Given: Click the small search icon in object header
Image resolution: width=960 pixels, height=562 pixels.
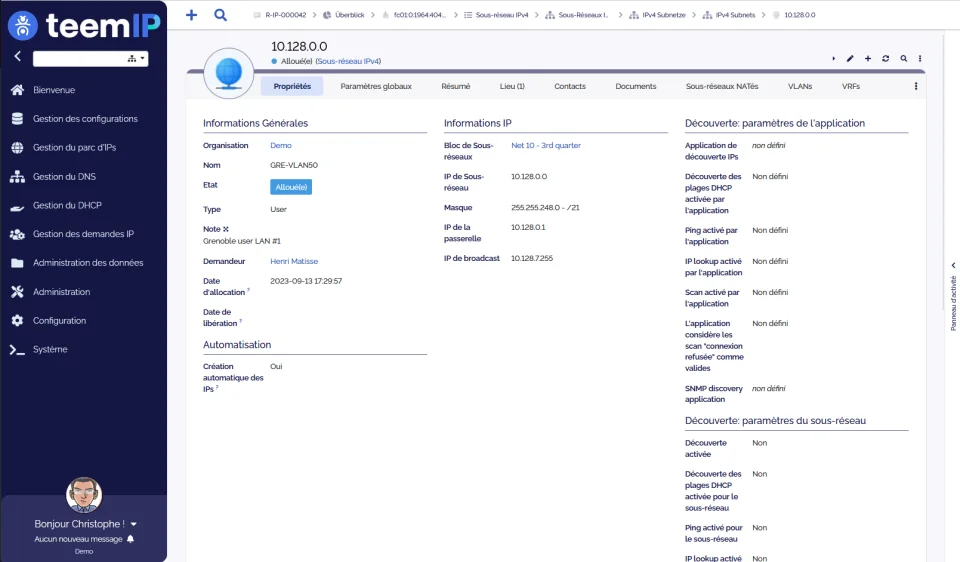Looking at the screenshot, I should point(904,59).
